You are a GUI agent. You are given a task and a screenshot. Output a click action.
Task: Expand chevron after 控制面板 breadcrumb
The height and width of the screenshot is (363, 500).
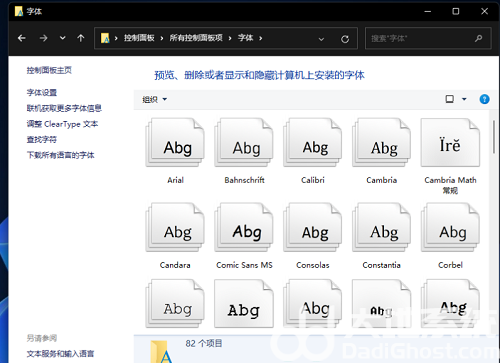(162, 38)
